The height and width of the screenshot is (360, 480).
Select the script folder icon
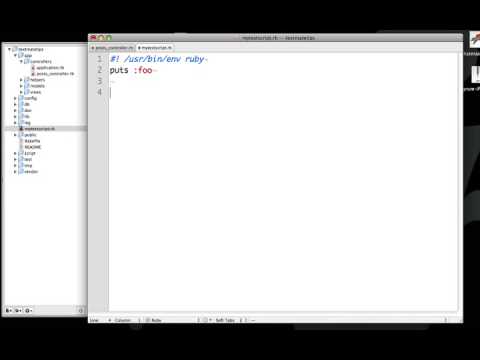[x=21, y=153]
